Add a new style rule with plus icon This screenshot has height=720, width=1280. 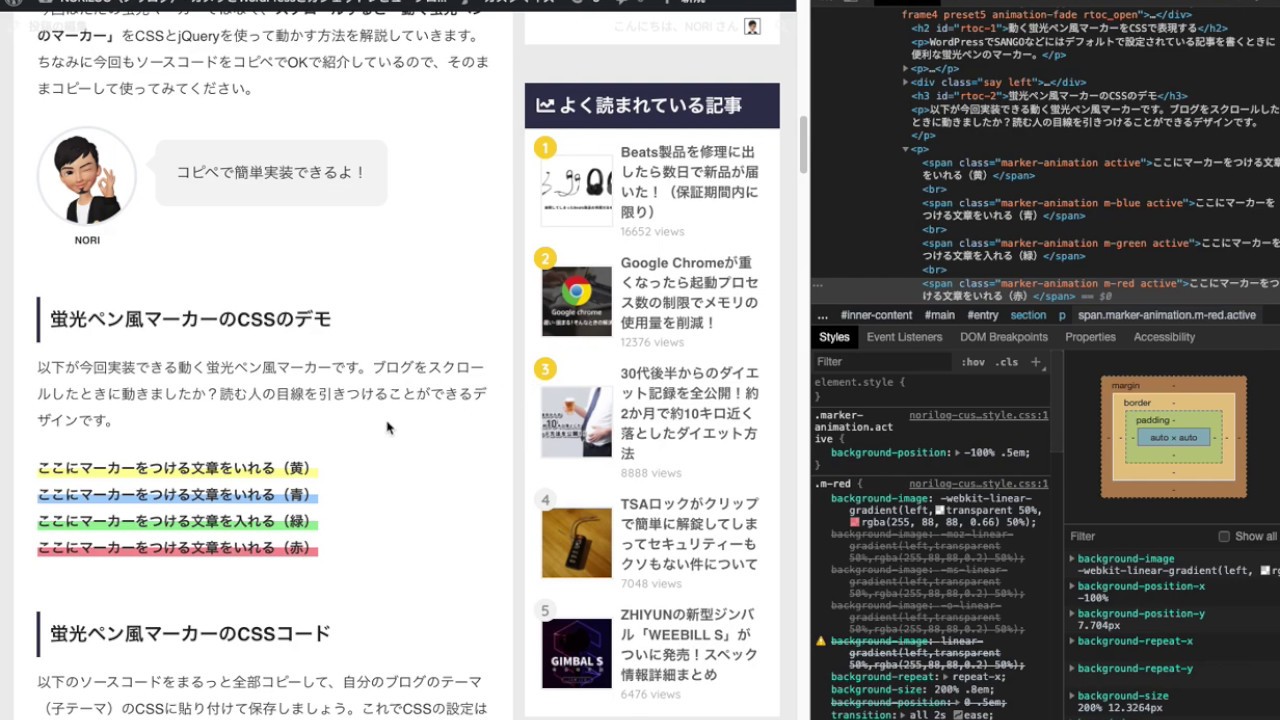(x=1036, y=362)
